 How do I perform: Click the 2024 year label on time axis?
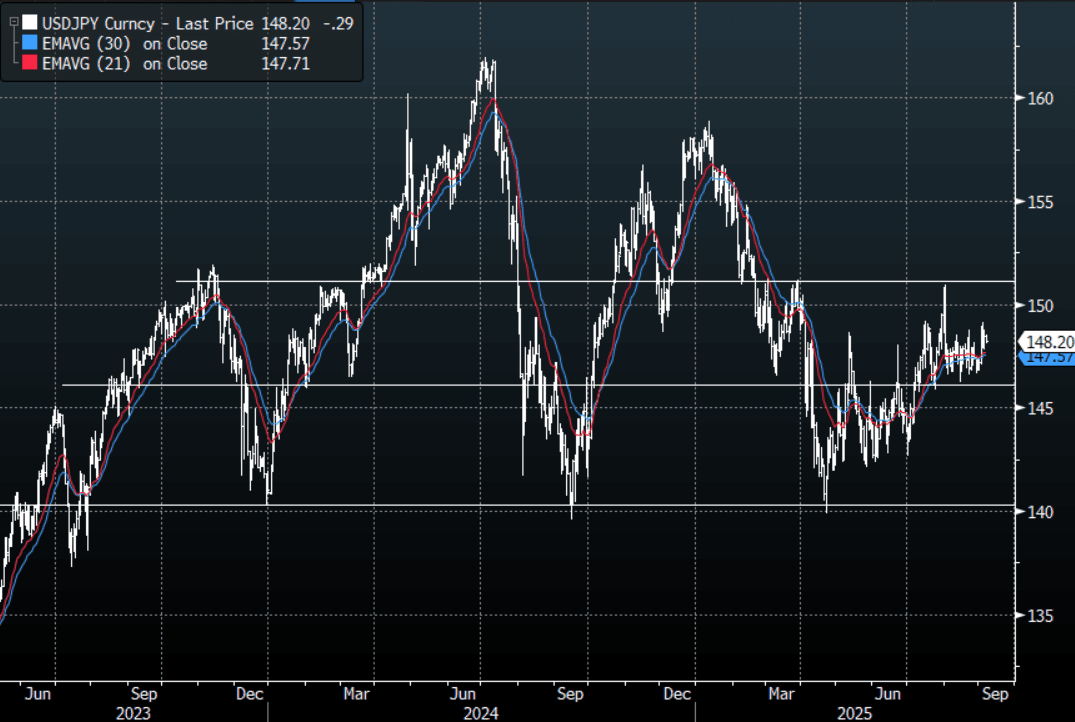tap(479, 713)
